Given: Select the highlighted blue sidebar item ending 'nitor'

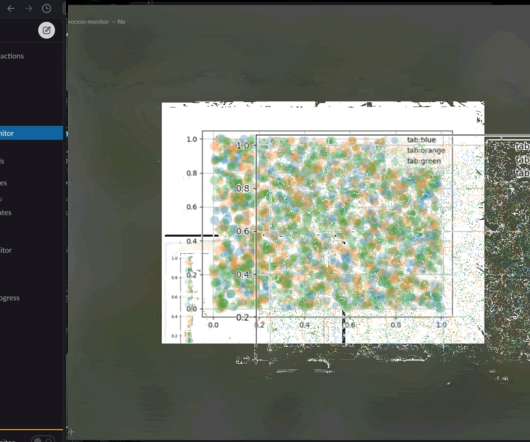Looking at the screenshot, I should pos(31,133).
